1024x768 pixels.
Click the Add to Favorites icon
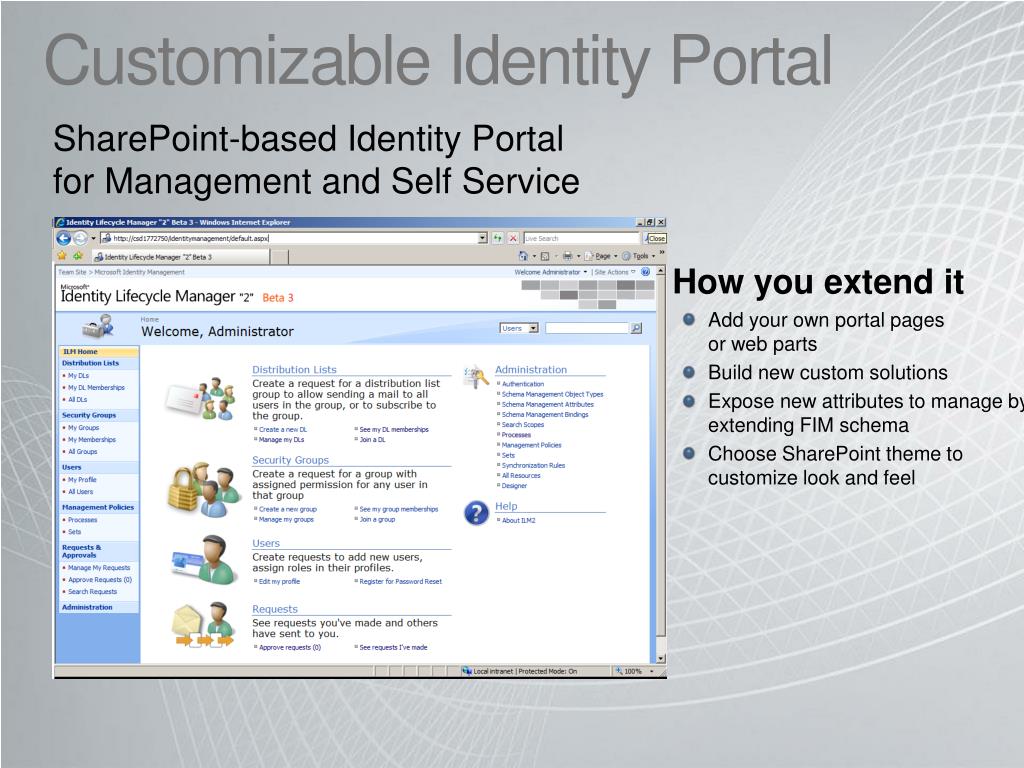(78, 256)
